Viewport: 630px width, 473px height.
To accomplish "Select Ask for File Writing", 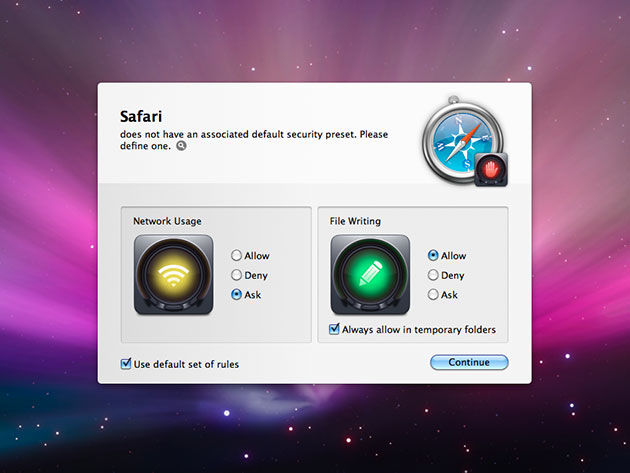I will [x=433, y=295].
